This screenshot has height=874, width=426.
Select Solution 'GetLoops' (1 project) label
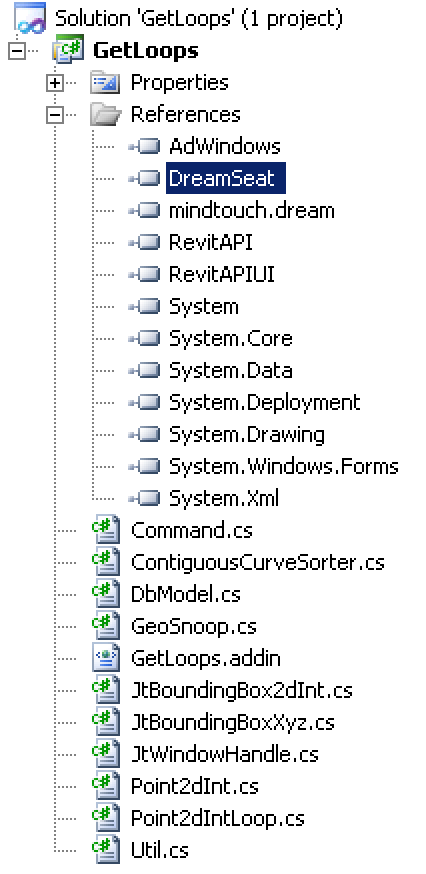click(199, 19)
